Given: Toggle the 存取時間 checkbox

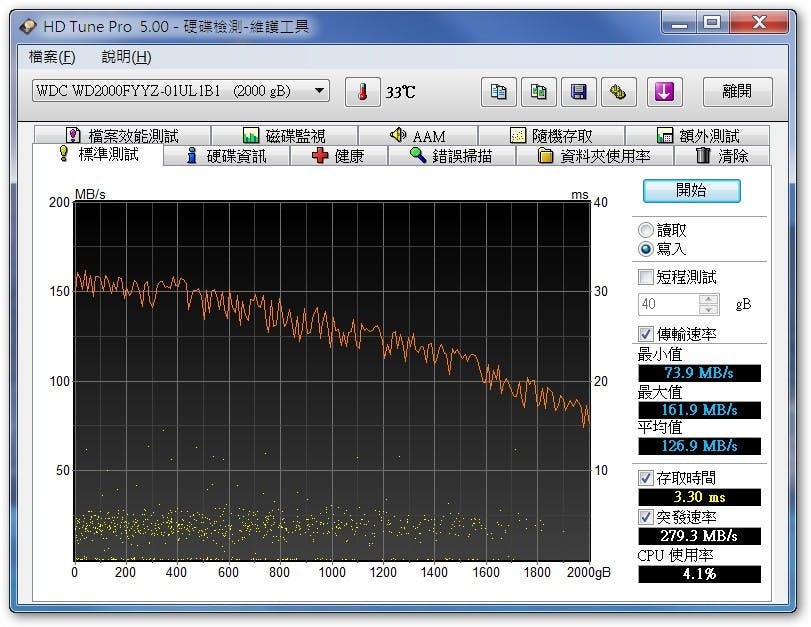Looking at the screenshot, I should 646,478.
